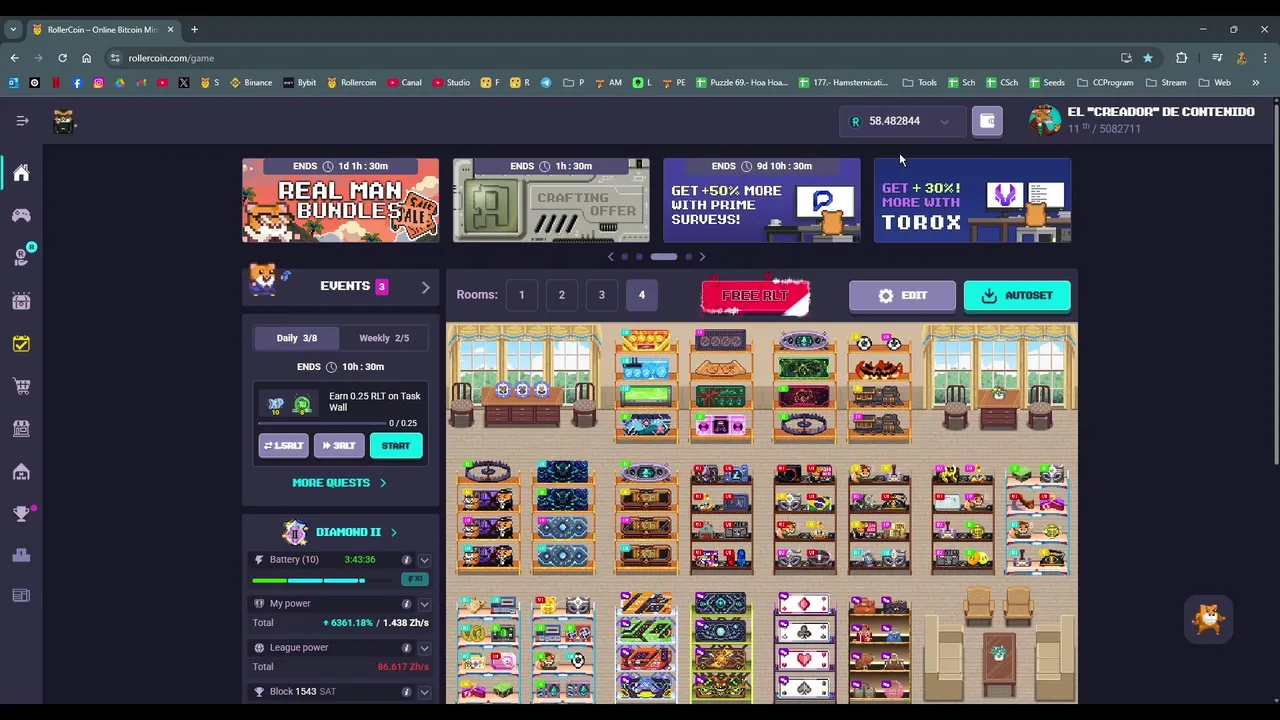Screen dimensions: 1280x720
Task: Open the Facebook bookmark icon
Action: [x=77, y=82]
